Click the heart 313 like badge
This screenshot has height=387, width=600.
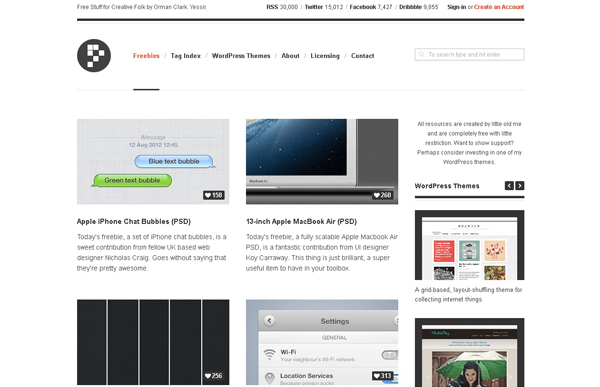click(x=382, y=376)
